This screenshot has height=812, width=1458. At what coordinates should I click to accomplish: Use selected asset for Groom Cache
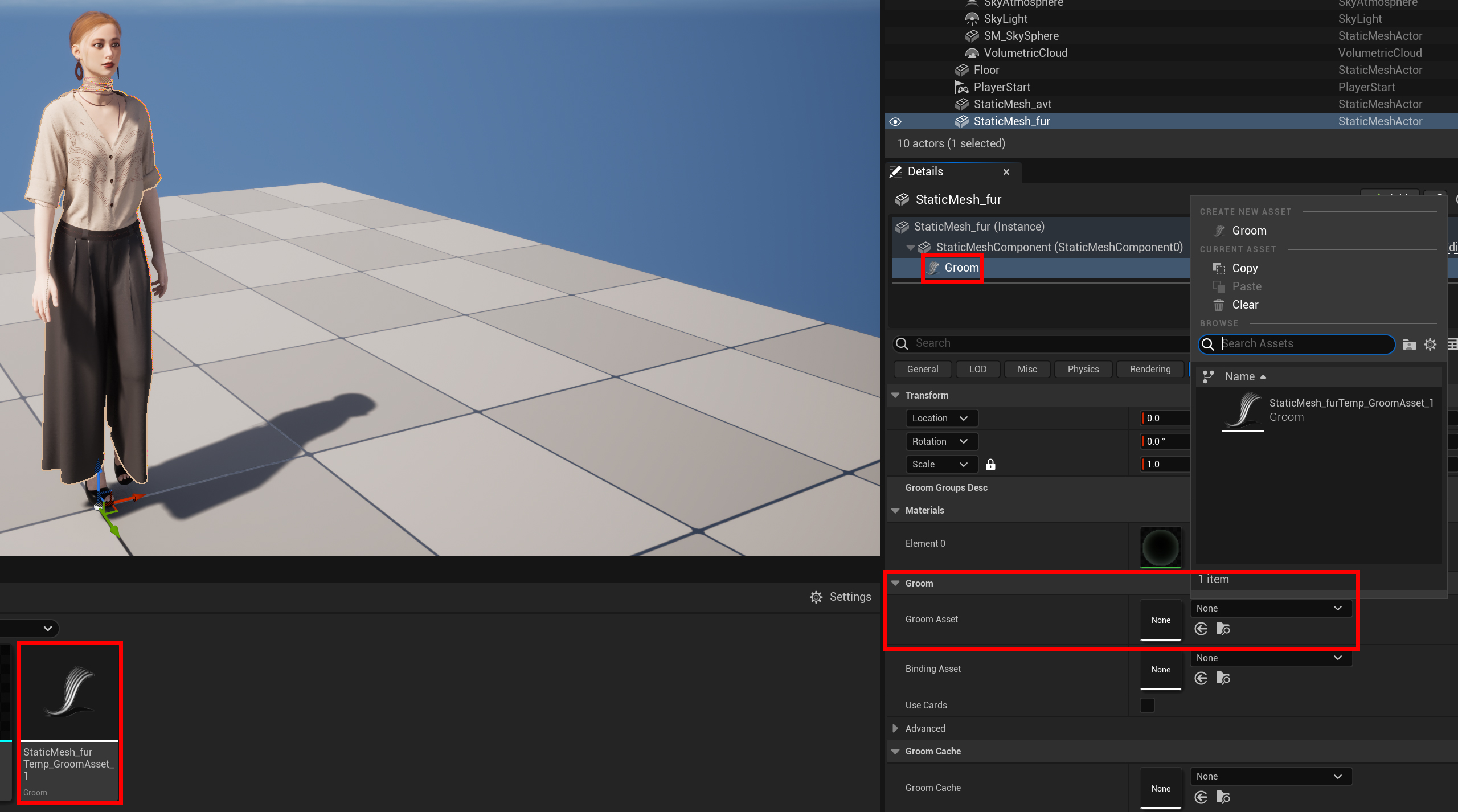(1201, 797)
